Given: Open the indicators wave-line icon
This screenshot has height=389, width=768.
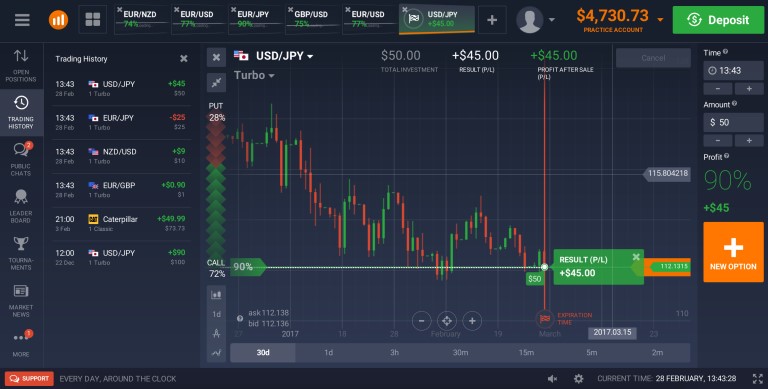Looking at the screenshot, I should [216, 353].
